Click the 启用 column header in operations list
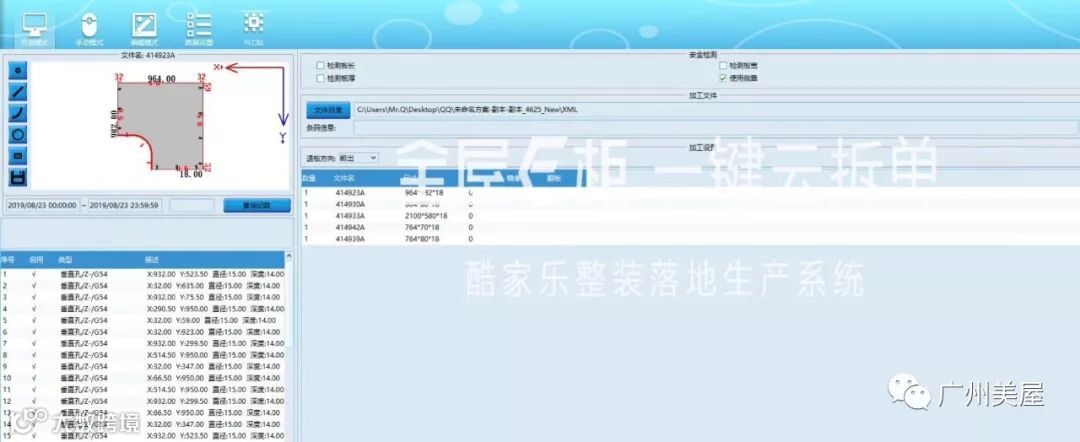1080x442 pixels. point(35,260)
